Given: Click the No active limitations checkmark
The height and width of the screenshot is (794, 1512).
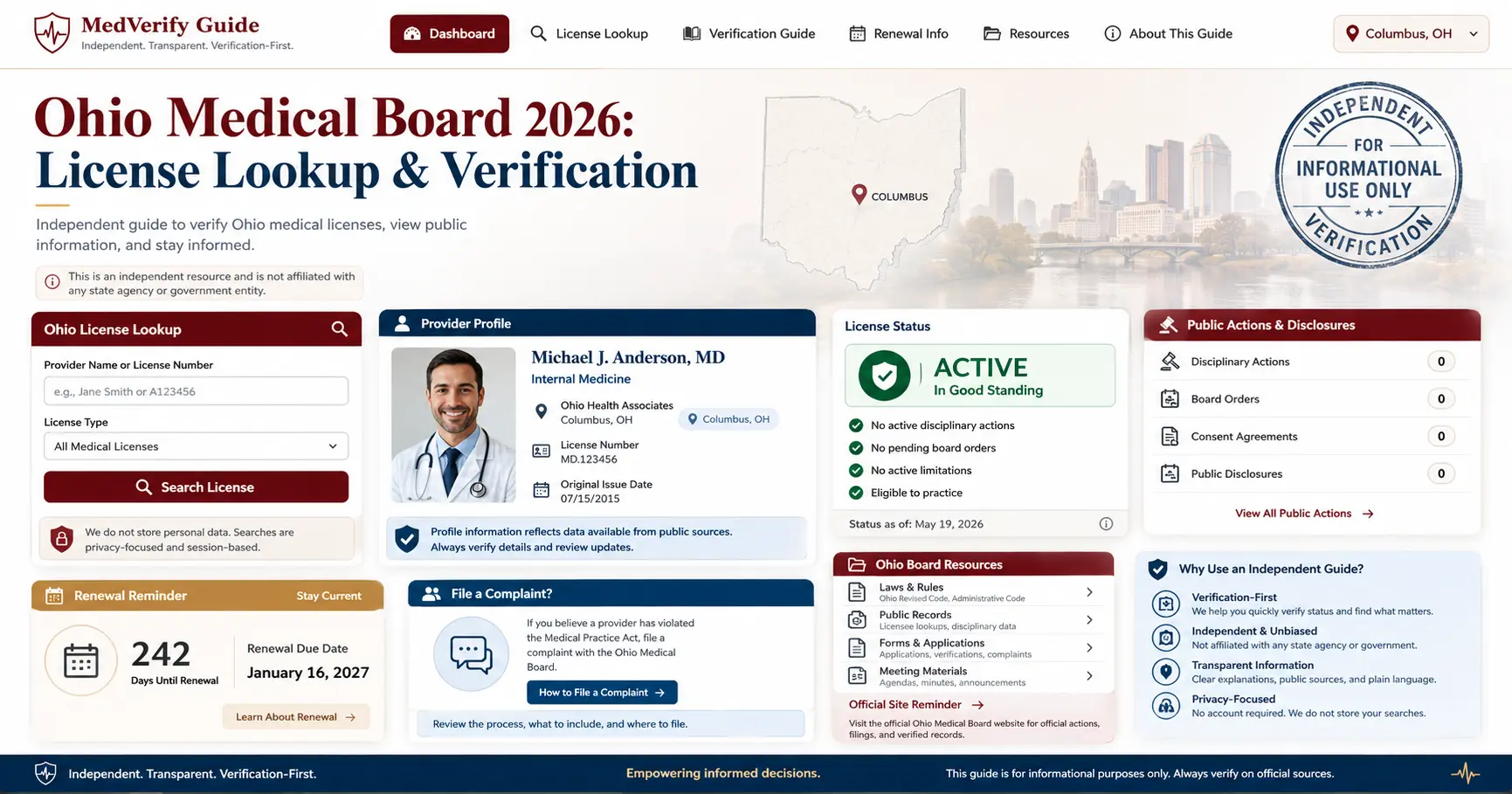Looking at the screenshot, I should point(856,471).
